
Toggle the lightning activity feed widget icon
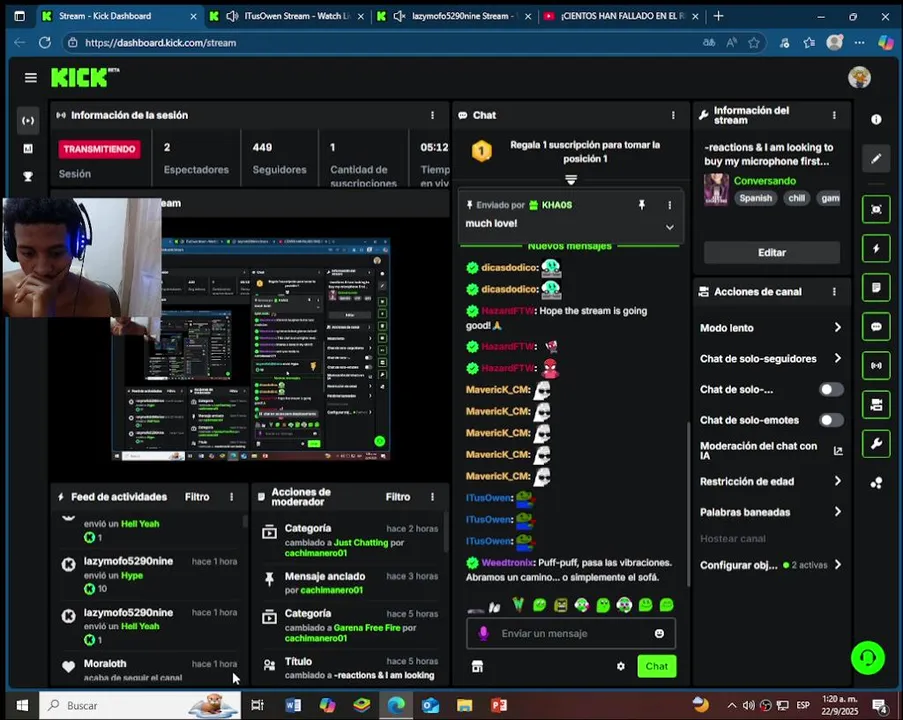pyautogui.click(x=876, y=248)
